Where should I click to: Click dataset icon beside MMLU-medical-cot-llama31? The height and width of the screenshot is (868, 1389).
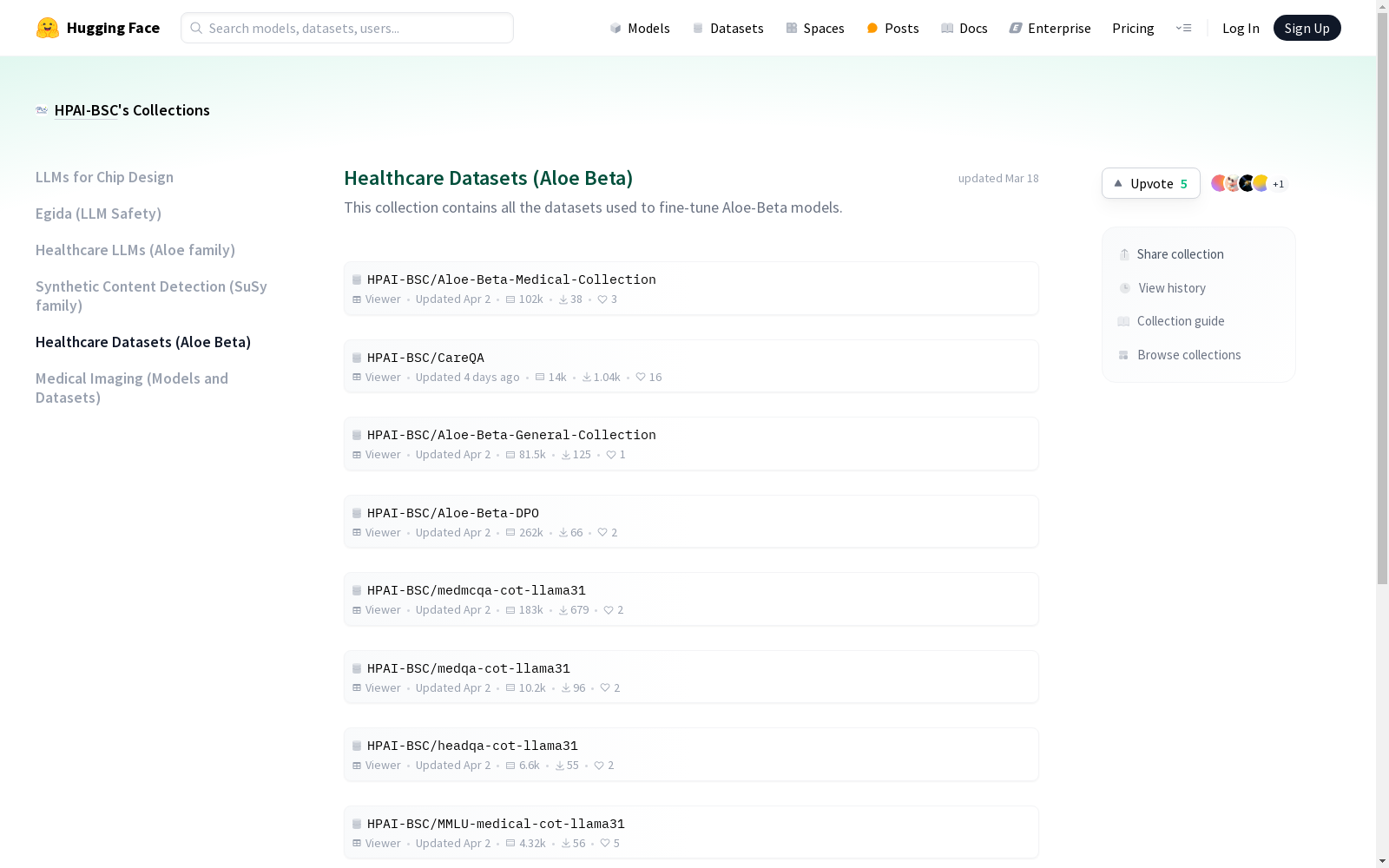coord(357,824)
